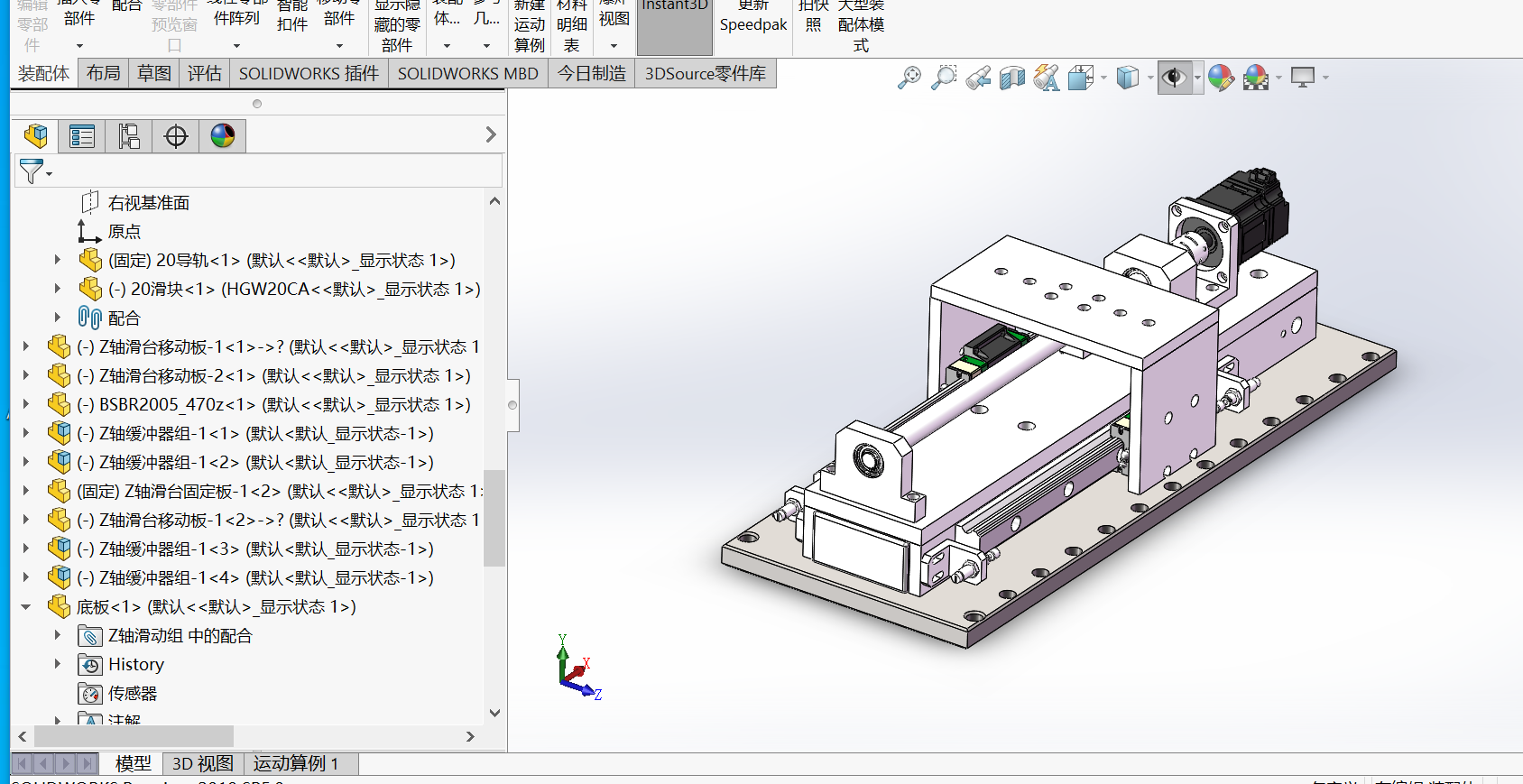
Task: Click the tree horizontal scrollbar right arrow
Action: click(470, 736)
